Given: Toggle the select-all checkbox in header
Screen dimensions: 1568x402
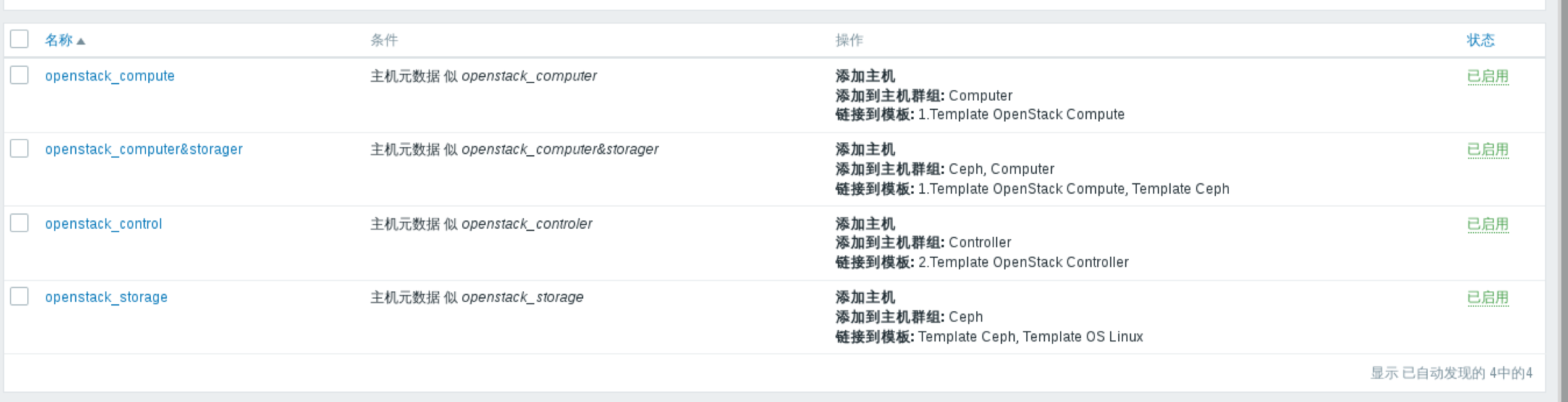Looking at the screenshot, I should 19,39.
